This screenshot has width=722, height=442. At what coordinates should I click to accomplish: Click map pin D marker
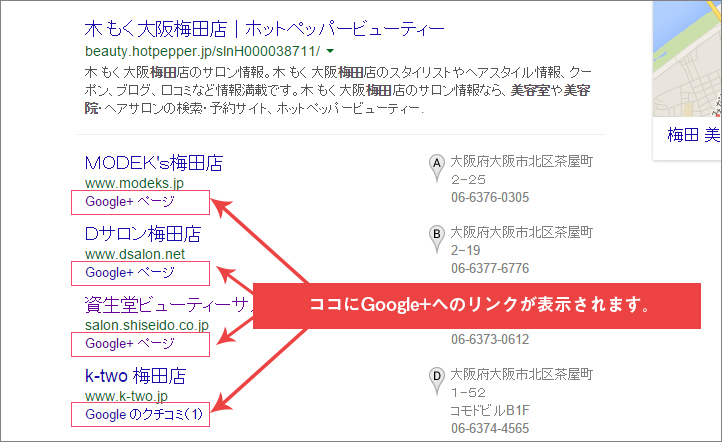coord(437,381)
